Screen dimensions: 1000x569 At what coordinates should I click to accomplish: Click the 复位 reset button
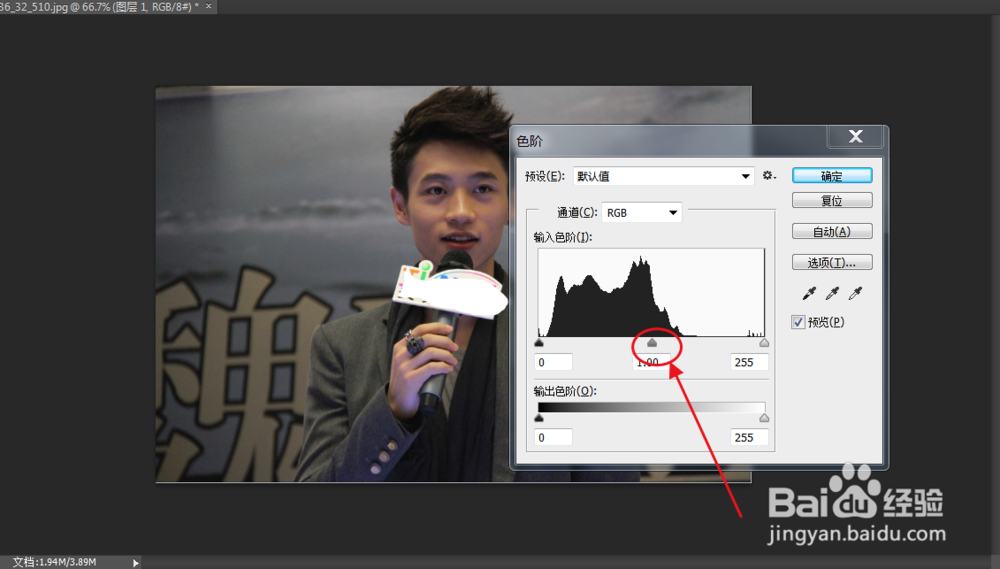point(832,200)
